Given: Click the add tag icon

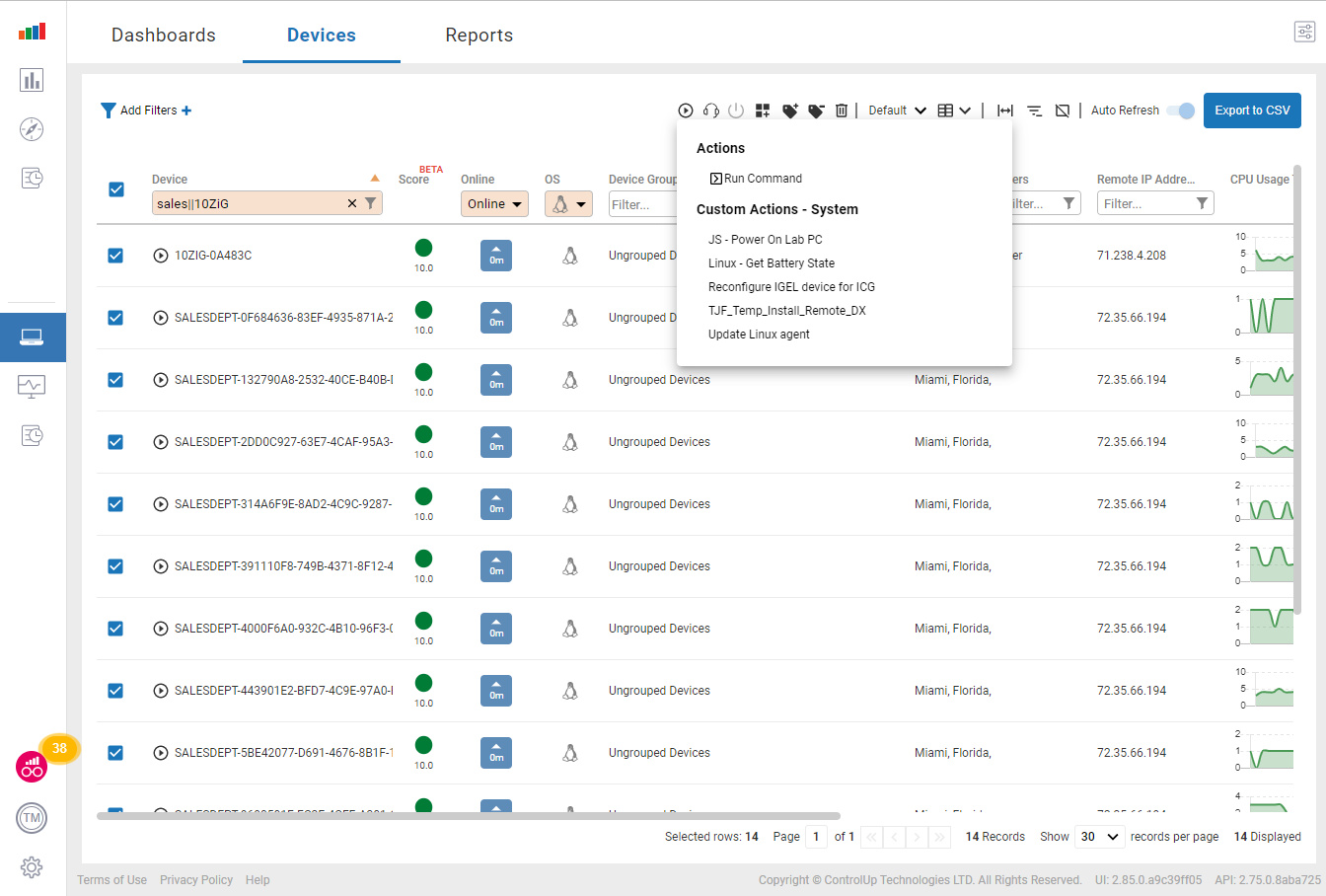Looking at the screenshot, I should pos(789,111).
